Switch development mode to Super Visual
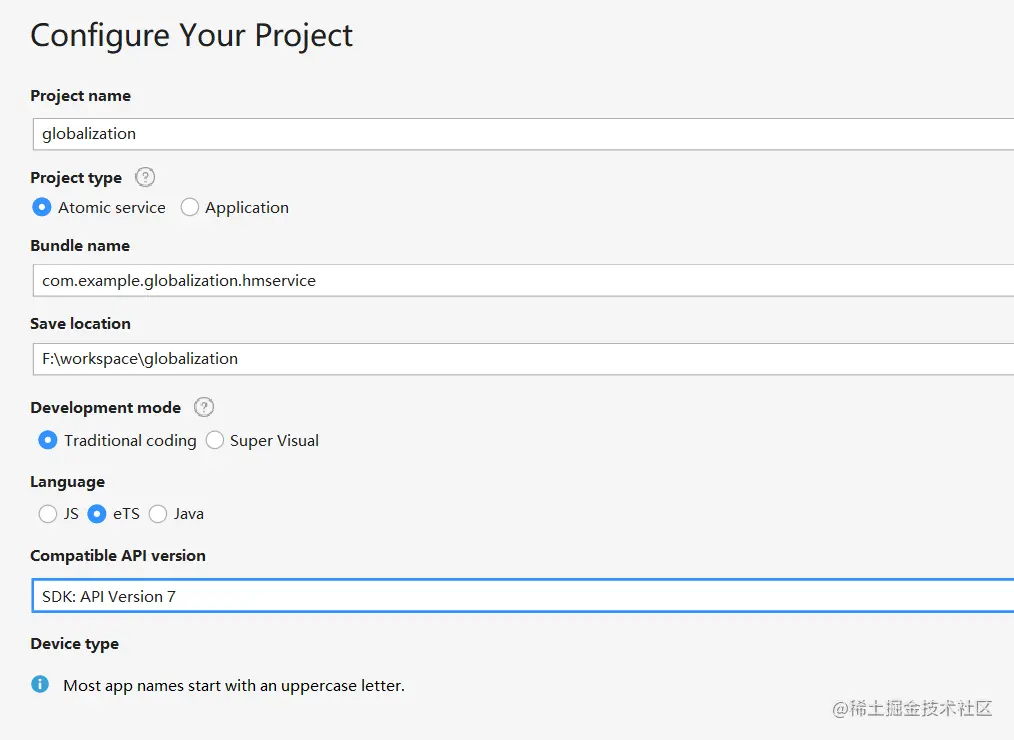This screenshot has width=1014, height=740. (x=215, y=440)
